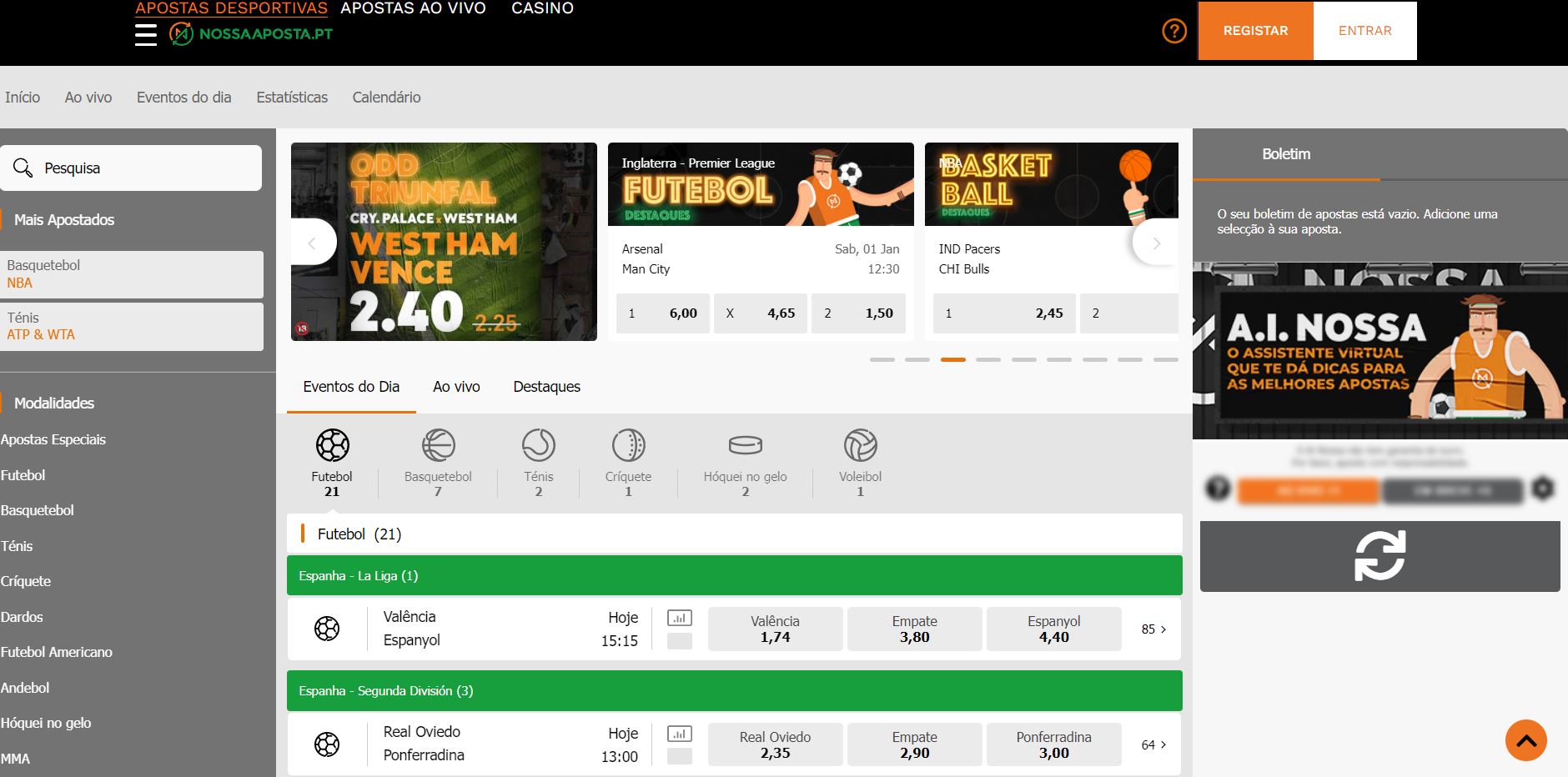Click the refresh arrows icon in betslip
This screenshot has height=777, width=1568.
(1380, 556)
